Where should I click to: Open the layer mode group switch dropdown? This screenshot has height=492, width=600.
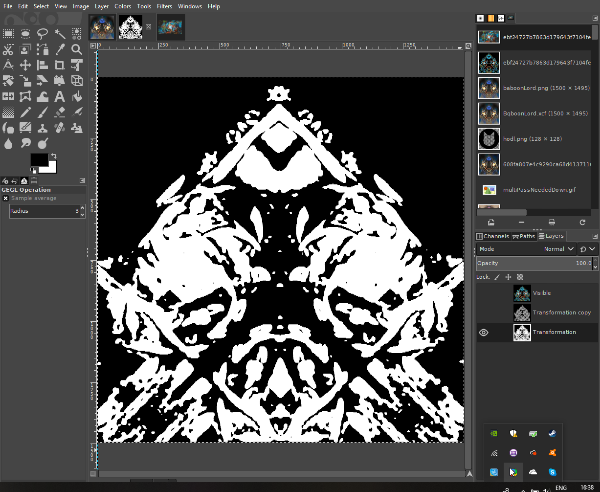tap(588, 249)
